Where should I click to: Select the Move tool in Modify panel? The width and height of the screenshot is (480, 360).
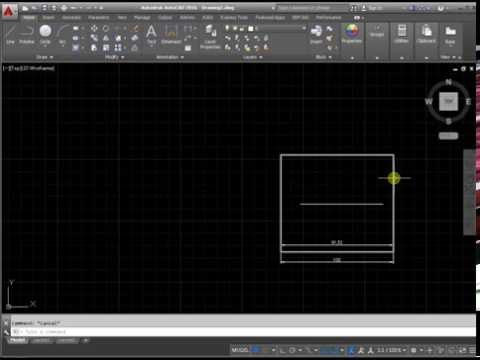click(x=94, y=29)
